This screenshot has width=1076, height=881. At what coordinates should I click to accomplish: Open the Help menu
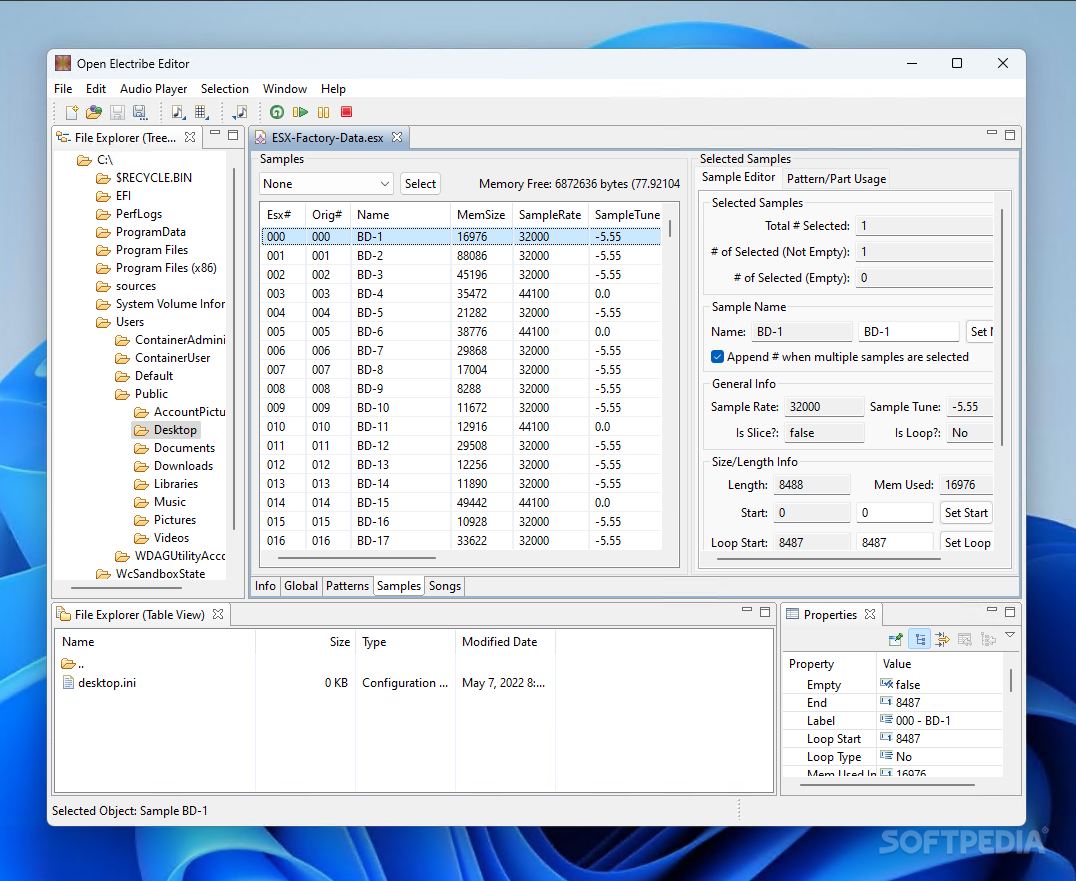pos(334,89)
